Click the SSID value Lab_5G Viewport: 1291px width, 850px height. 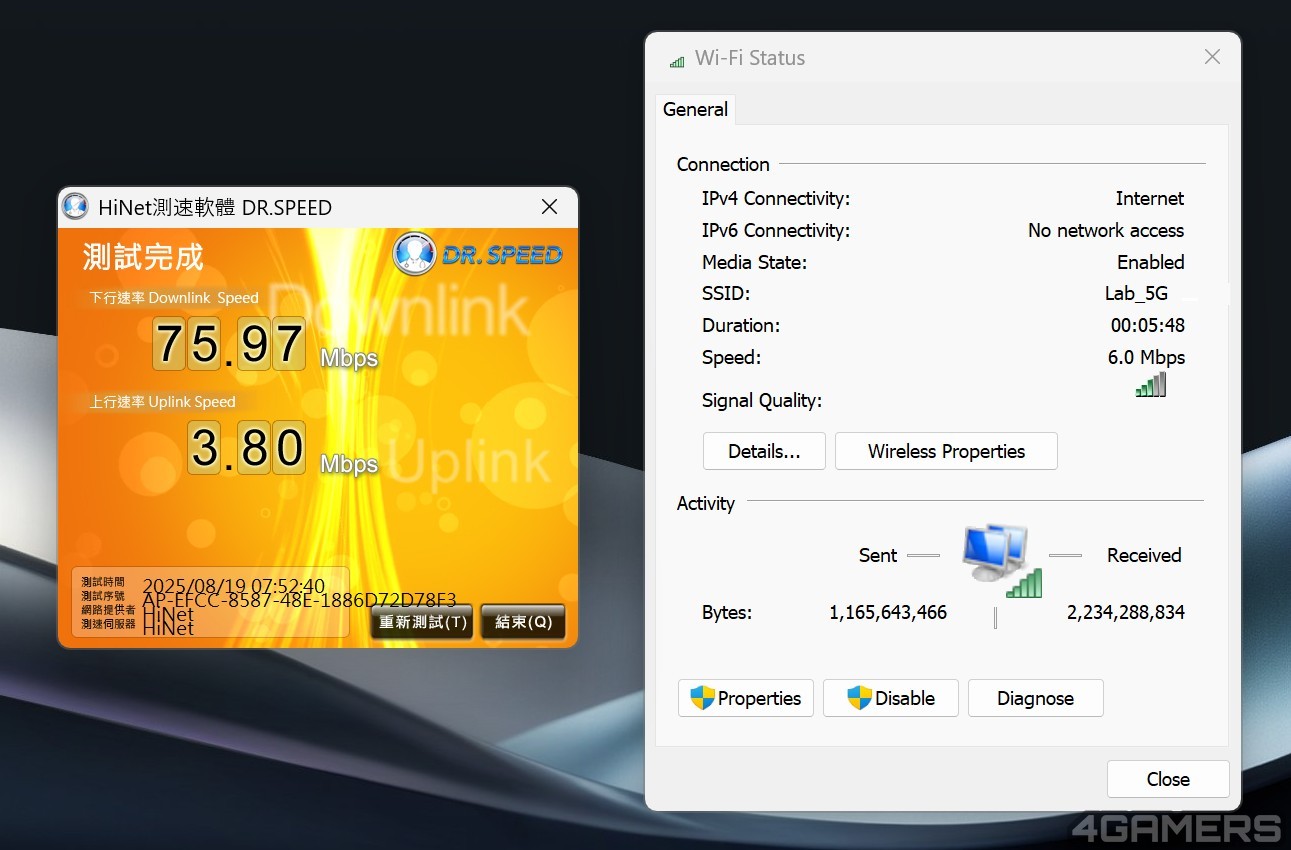(1136, 294)
